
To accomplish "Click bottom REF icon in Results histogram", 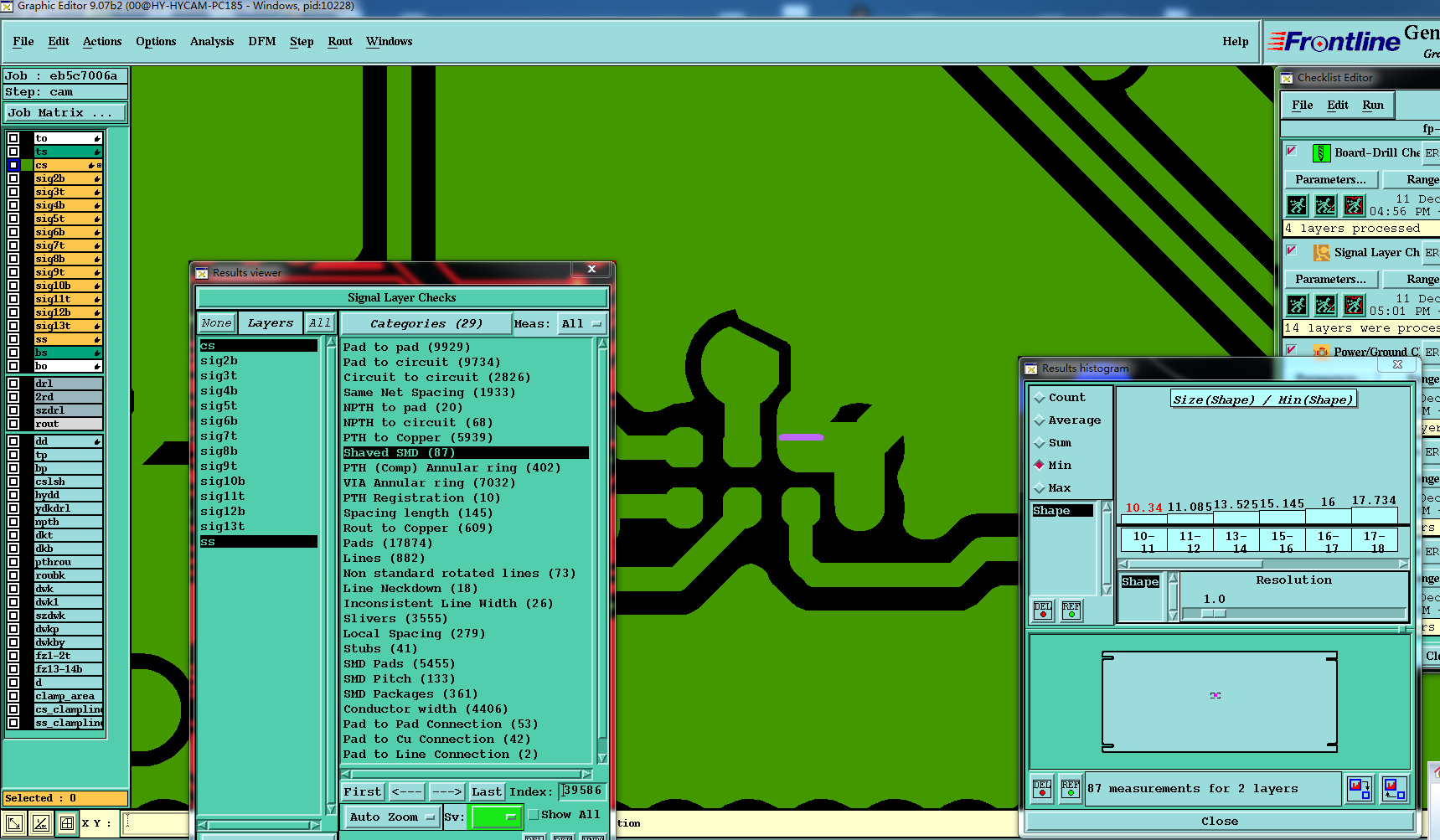I will [1071, 789].
